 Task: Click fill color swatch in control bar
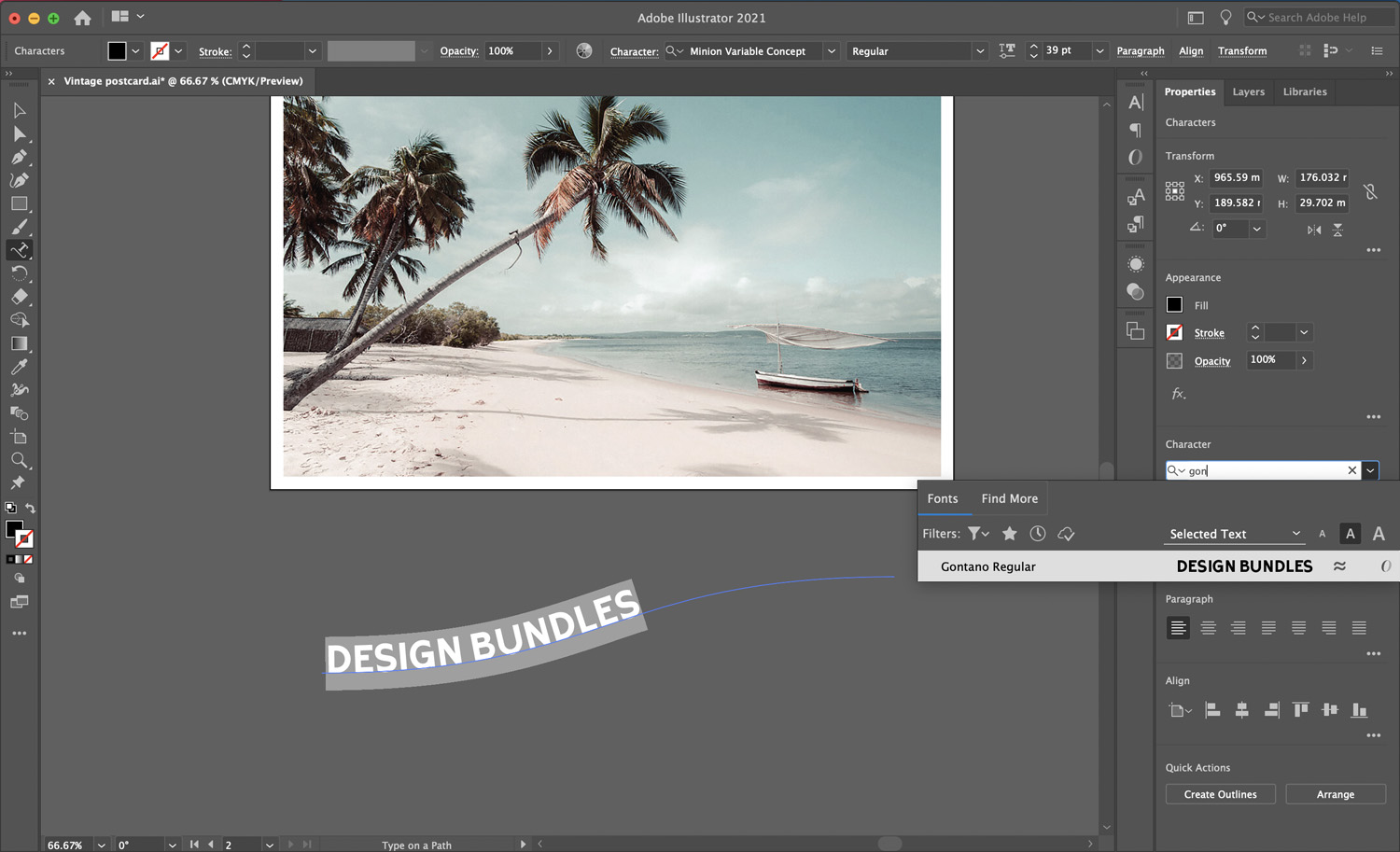(x=117, y=51)
